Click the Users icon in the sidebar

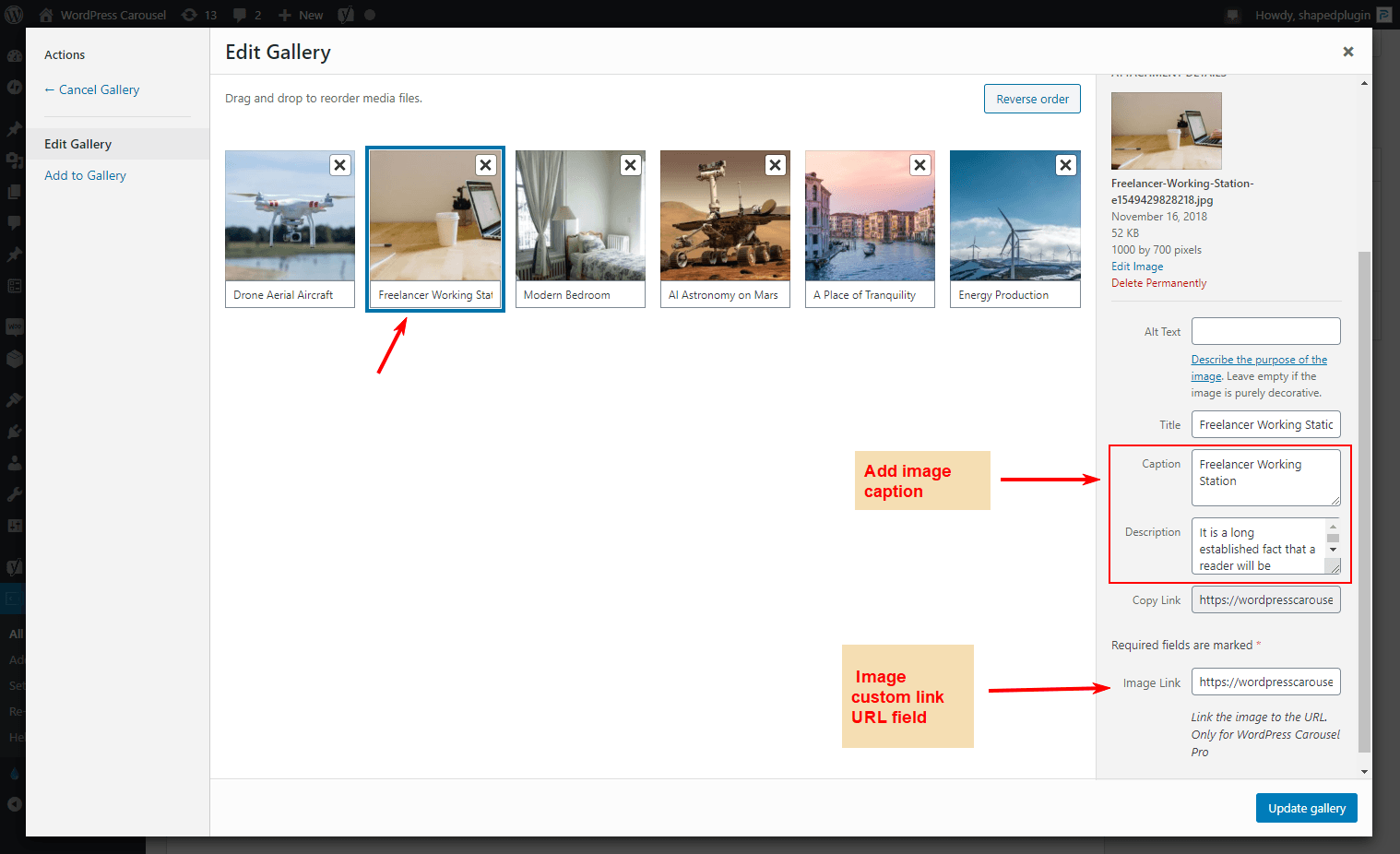coord(14,462)
